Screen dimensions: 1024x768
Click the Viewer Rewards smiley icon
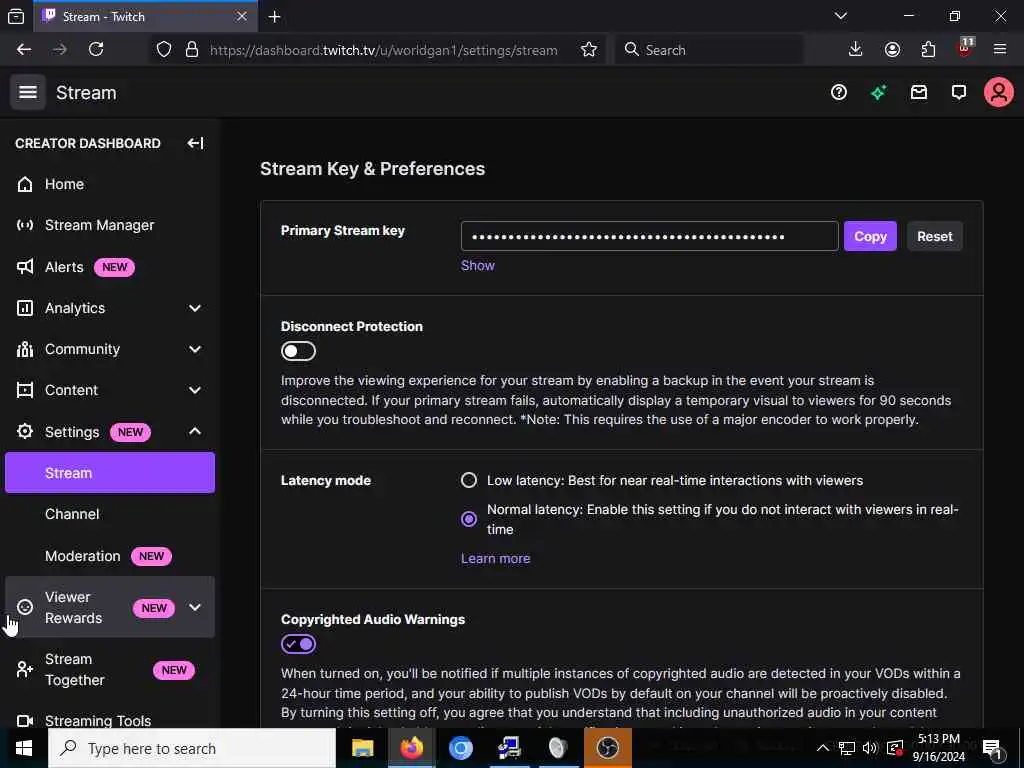(x=25, y=607)
